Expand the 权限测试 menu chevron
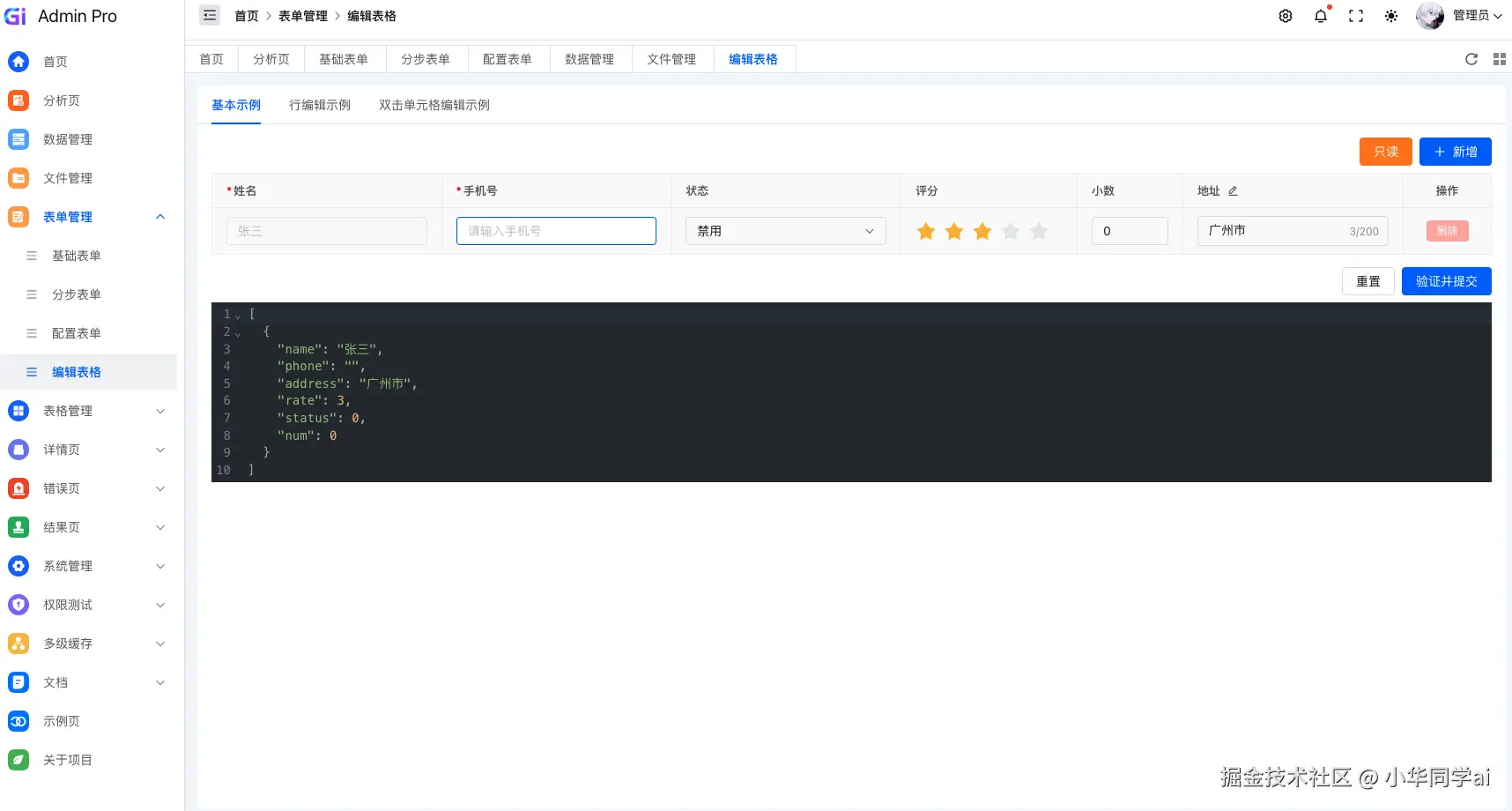 click(x=160, y=605)
